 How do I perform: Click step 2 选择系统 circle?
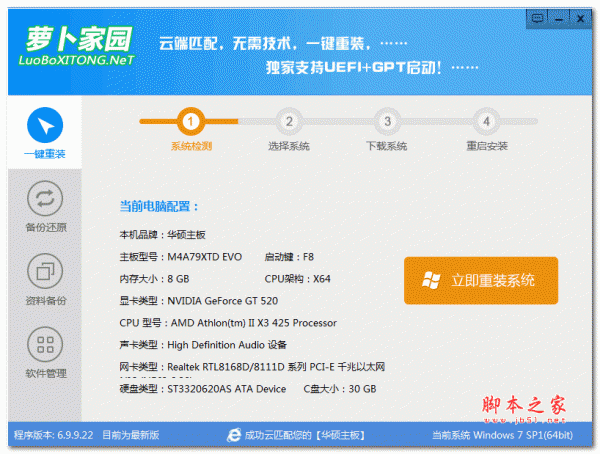pyautogui.click(x=289, y=122)
